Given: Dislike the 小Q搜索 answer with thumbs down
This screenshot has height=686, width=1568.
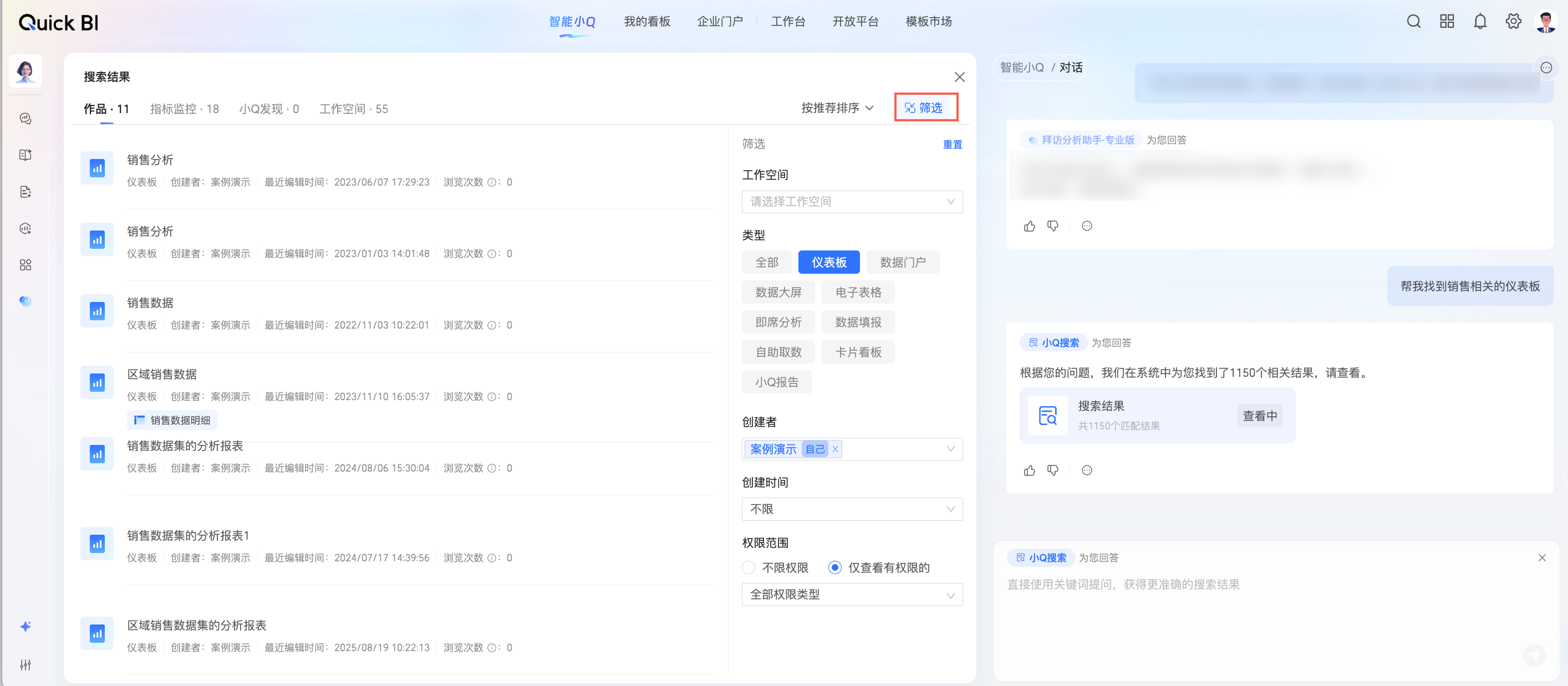Looking at the screenshot, I should [x=1053, y=470].
